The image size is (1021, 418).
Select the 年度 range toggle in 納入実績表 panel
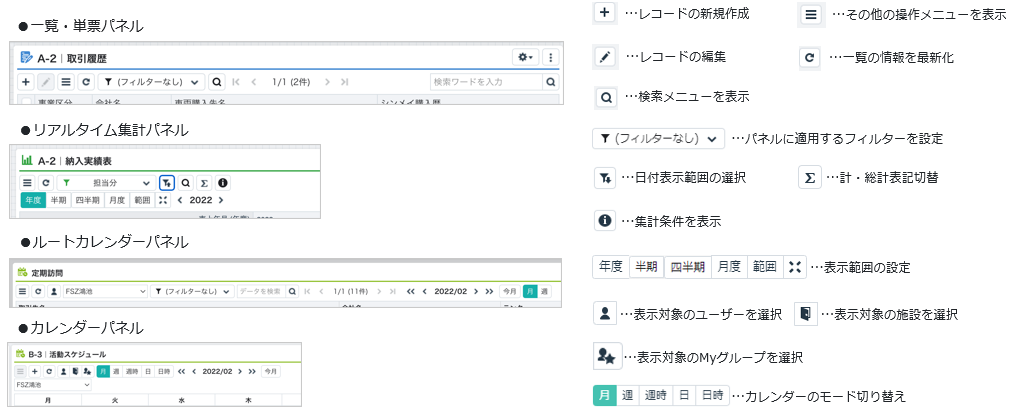32,200
